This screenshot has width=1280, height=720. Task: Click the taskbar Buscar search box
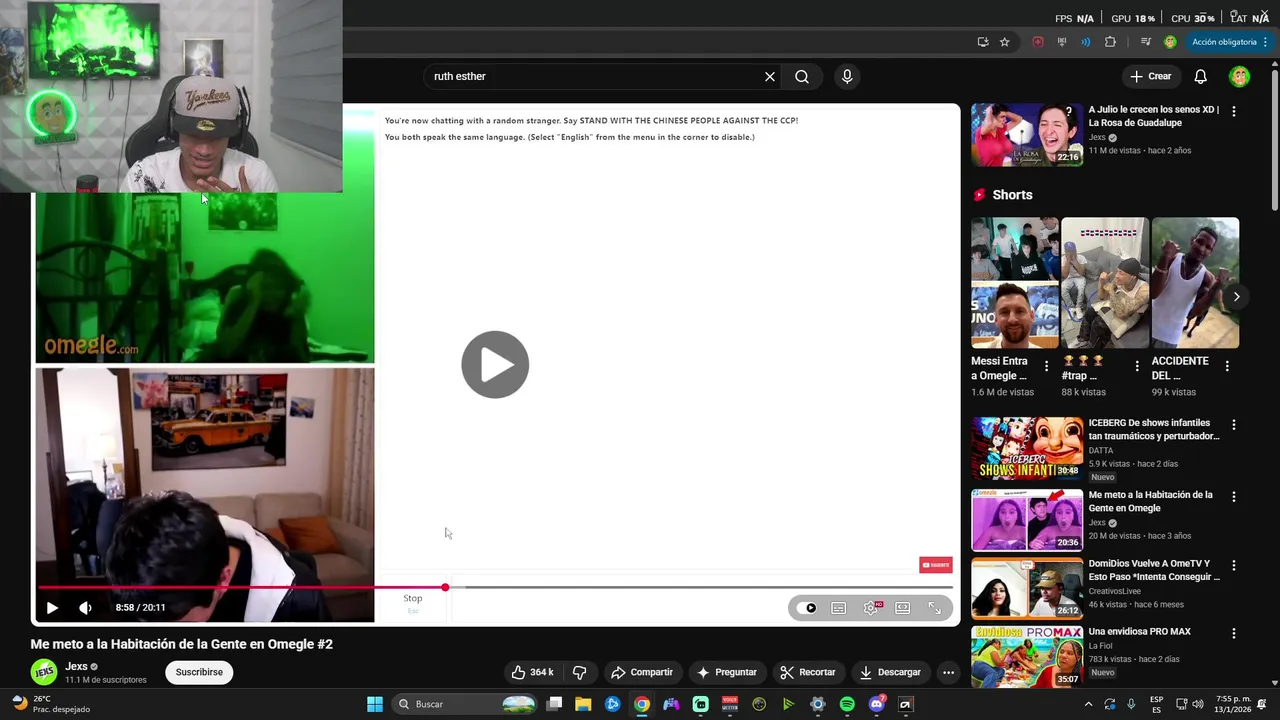click(465, 704)
